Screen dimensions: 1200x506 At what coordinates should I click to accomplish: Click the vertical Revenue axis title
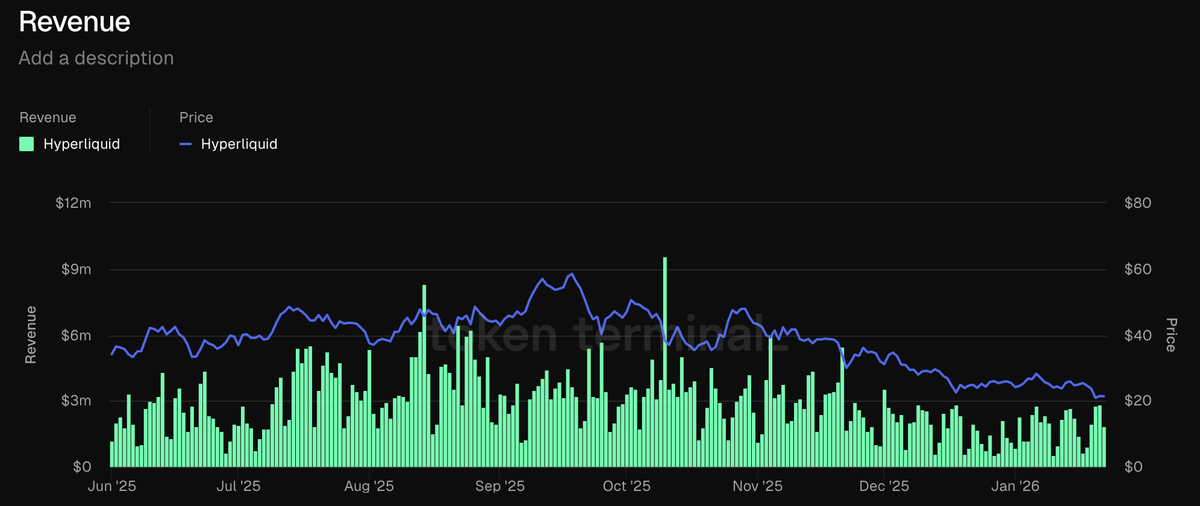31,335
